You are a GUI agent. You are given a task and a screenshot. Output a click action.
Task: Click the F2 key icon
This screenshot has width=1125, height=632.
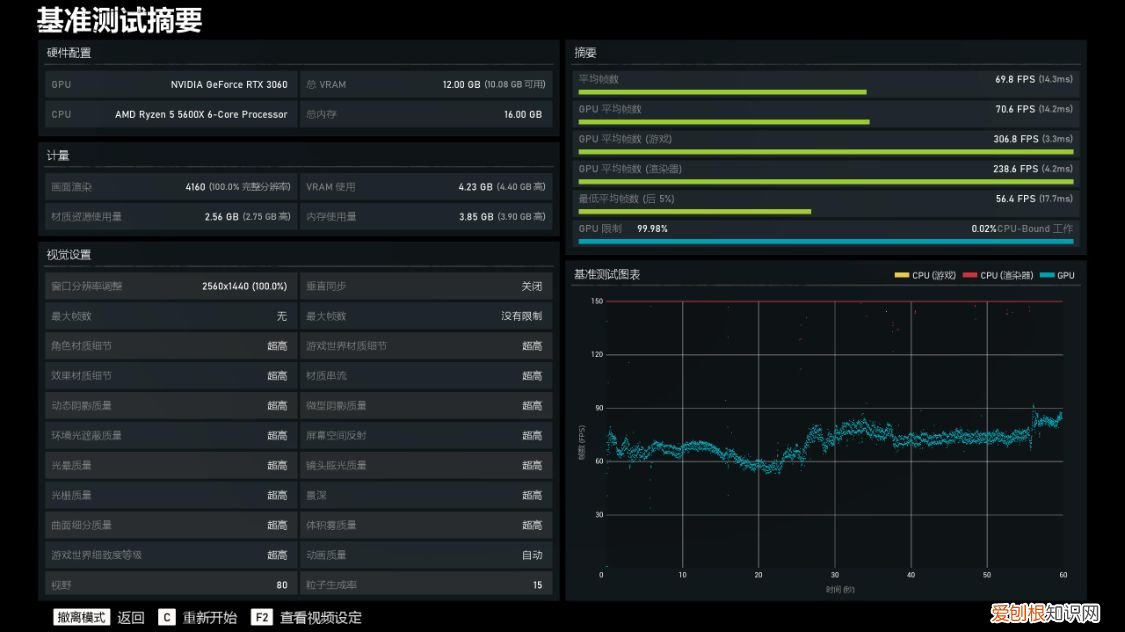pyautogui.click(x=261, y=617)
